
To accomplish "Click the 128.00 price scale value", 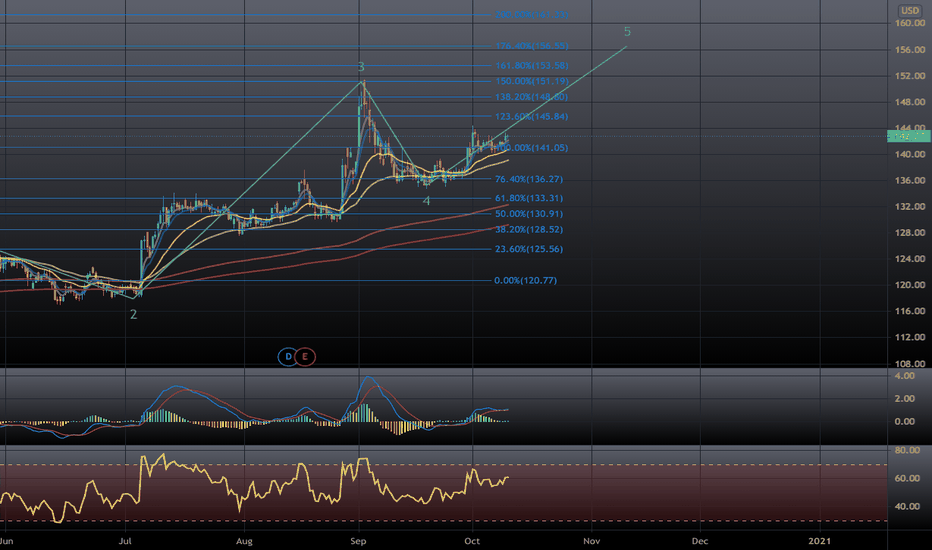I will point(910,232).
